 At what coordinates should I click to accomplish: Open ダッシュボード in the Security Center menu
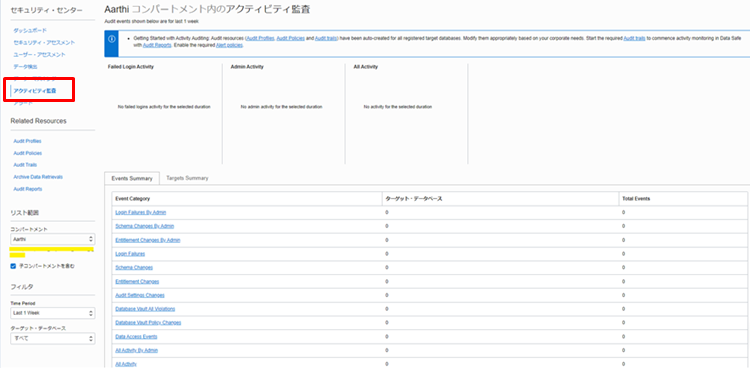(30, 30)
